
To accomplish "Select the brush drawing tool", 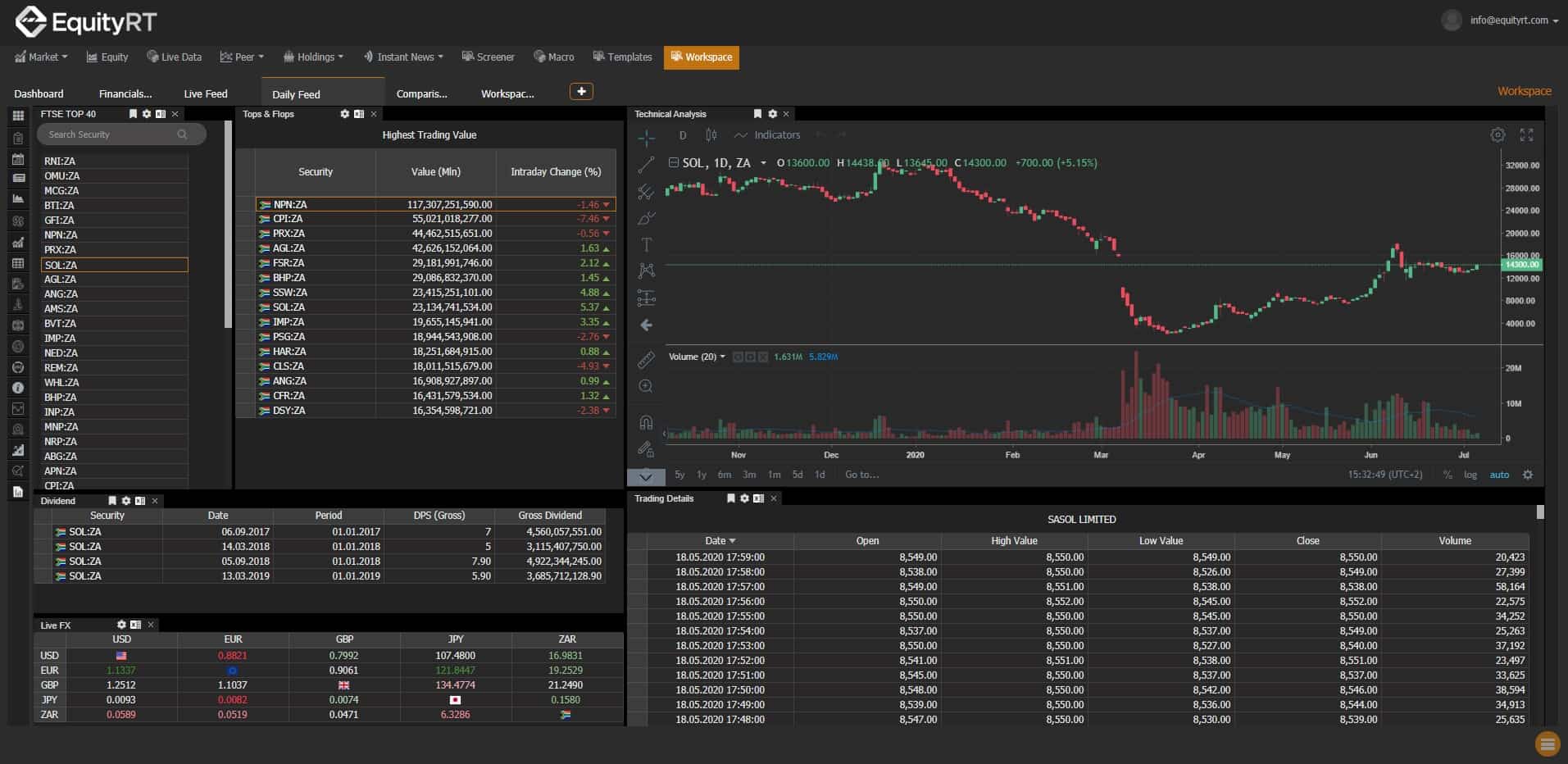I will pyautogui.click(x=646, y=218).
